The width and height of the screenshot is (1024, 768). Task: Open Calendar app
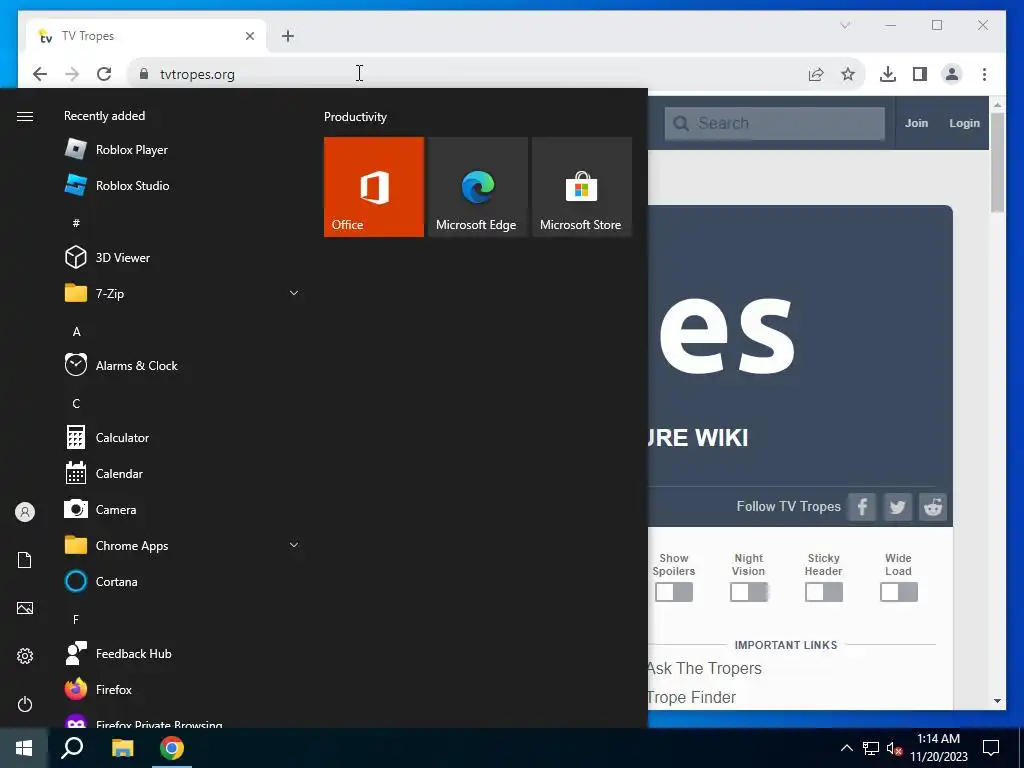tap(182, 473)
